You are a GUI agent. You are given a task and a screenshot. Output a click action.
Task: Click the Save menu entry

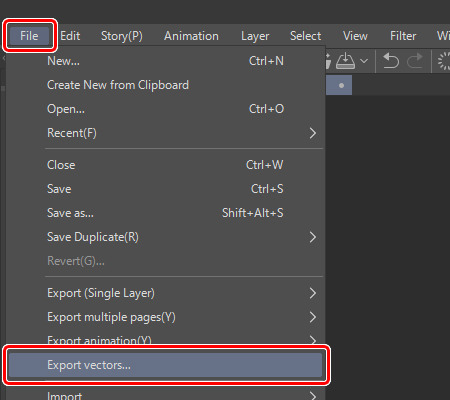click(x=166, y=189)
